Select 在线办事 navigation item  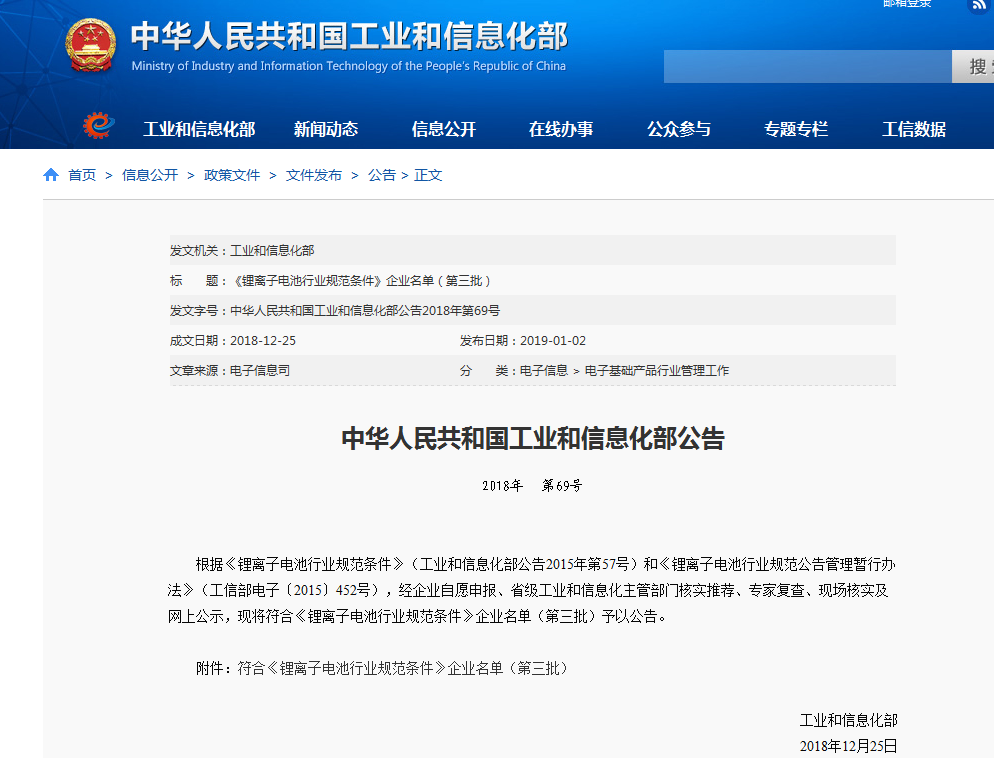560,129
